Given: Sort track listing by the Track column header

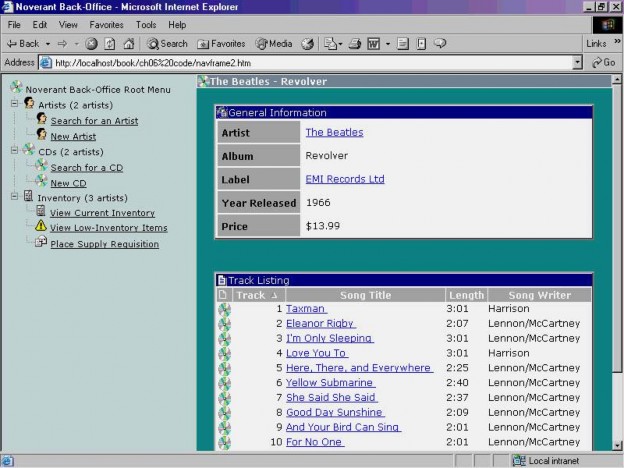Looking at the screenshot, I should click(251, 295).
